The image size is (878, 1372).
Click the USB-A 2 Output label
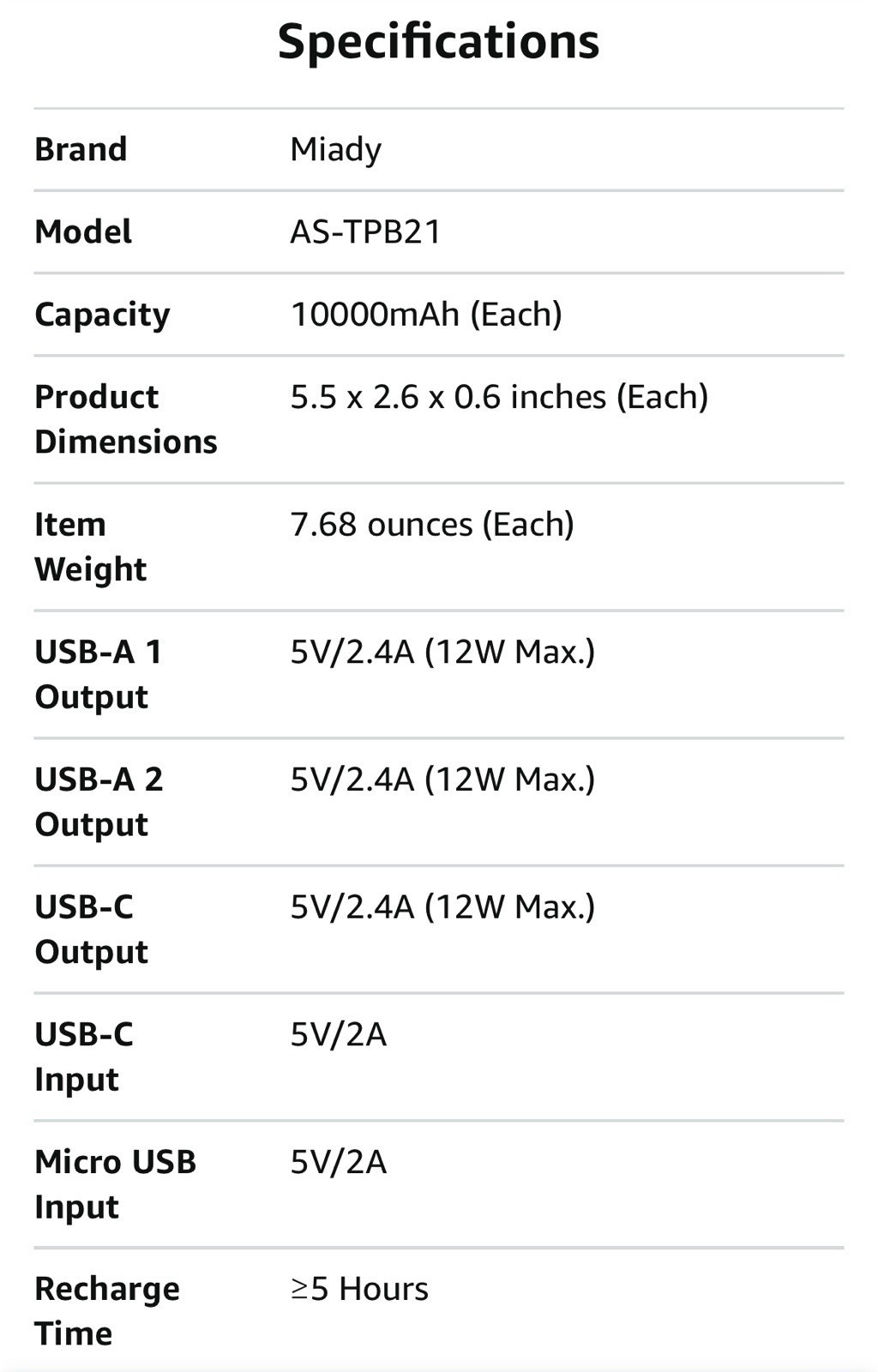coord(99,802)
